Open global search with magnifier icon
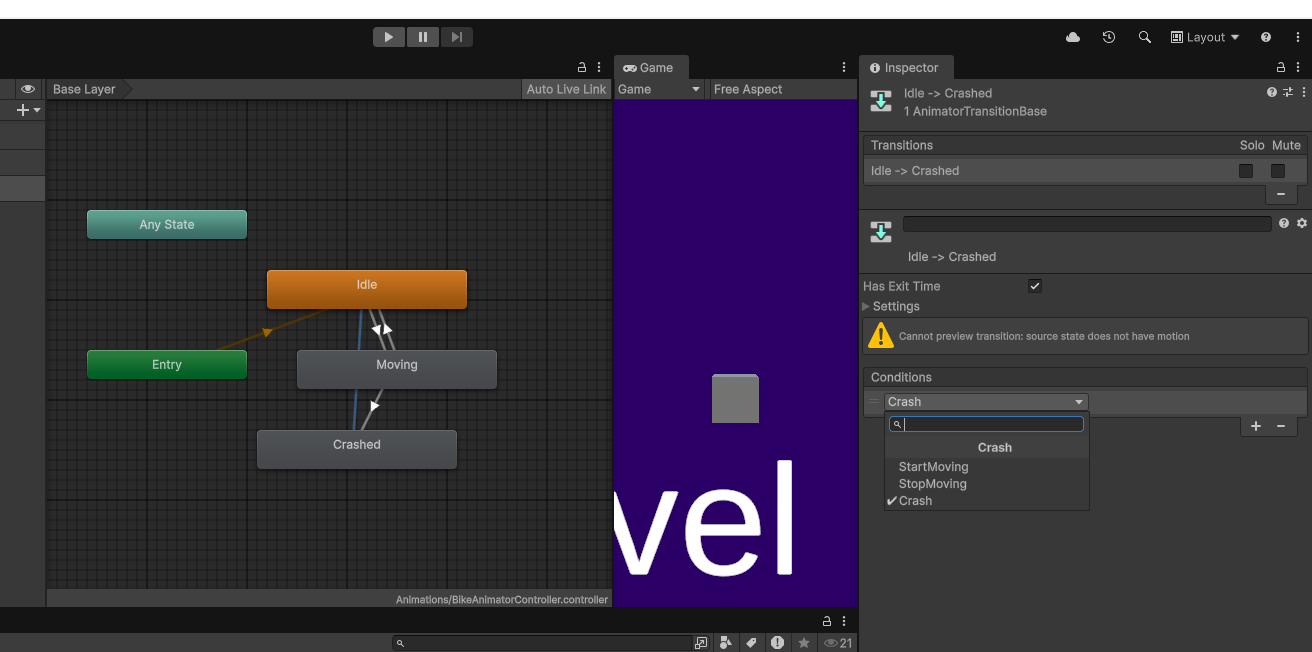1312x652 pixels. 1144,37
